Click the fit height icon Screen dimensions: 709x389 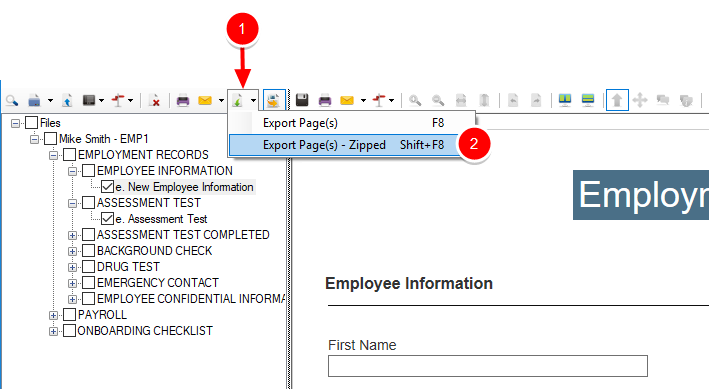pyautogui.click(x=484, y=100)
